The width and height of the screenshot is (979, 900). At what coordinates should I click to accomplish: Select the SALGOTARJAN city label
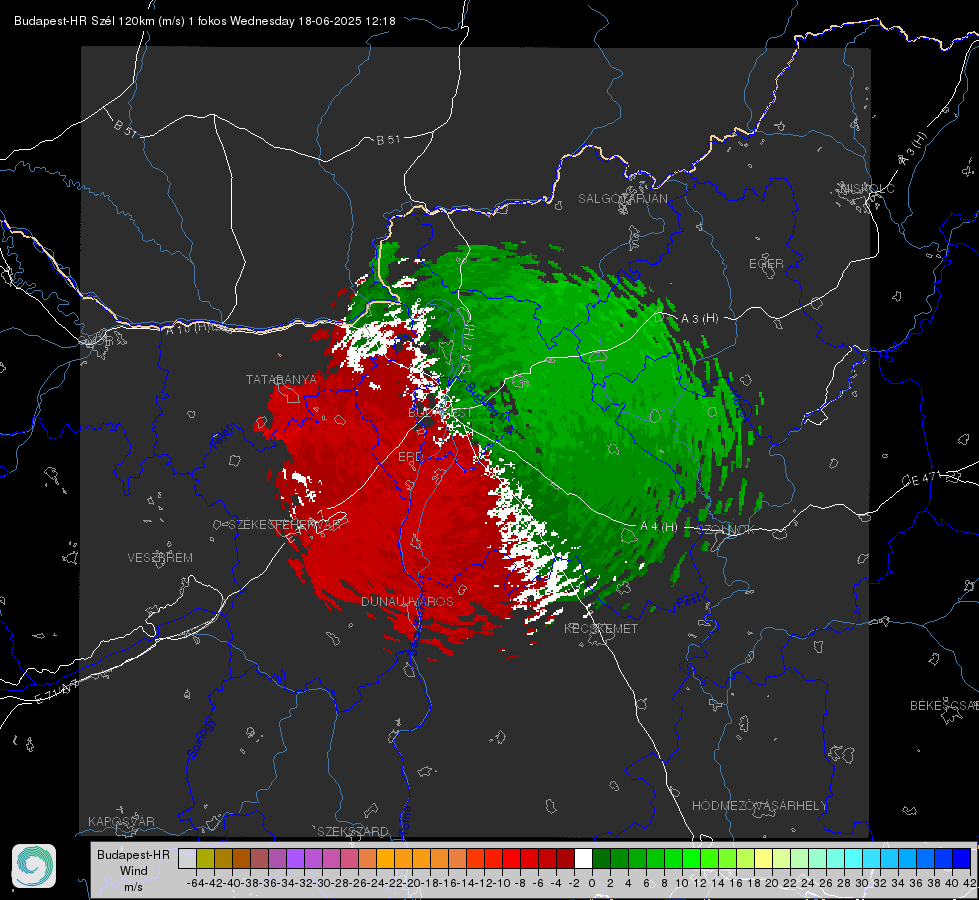[622, 199]
